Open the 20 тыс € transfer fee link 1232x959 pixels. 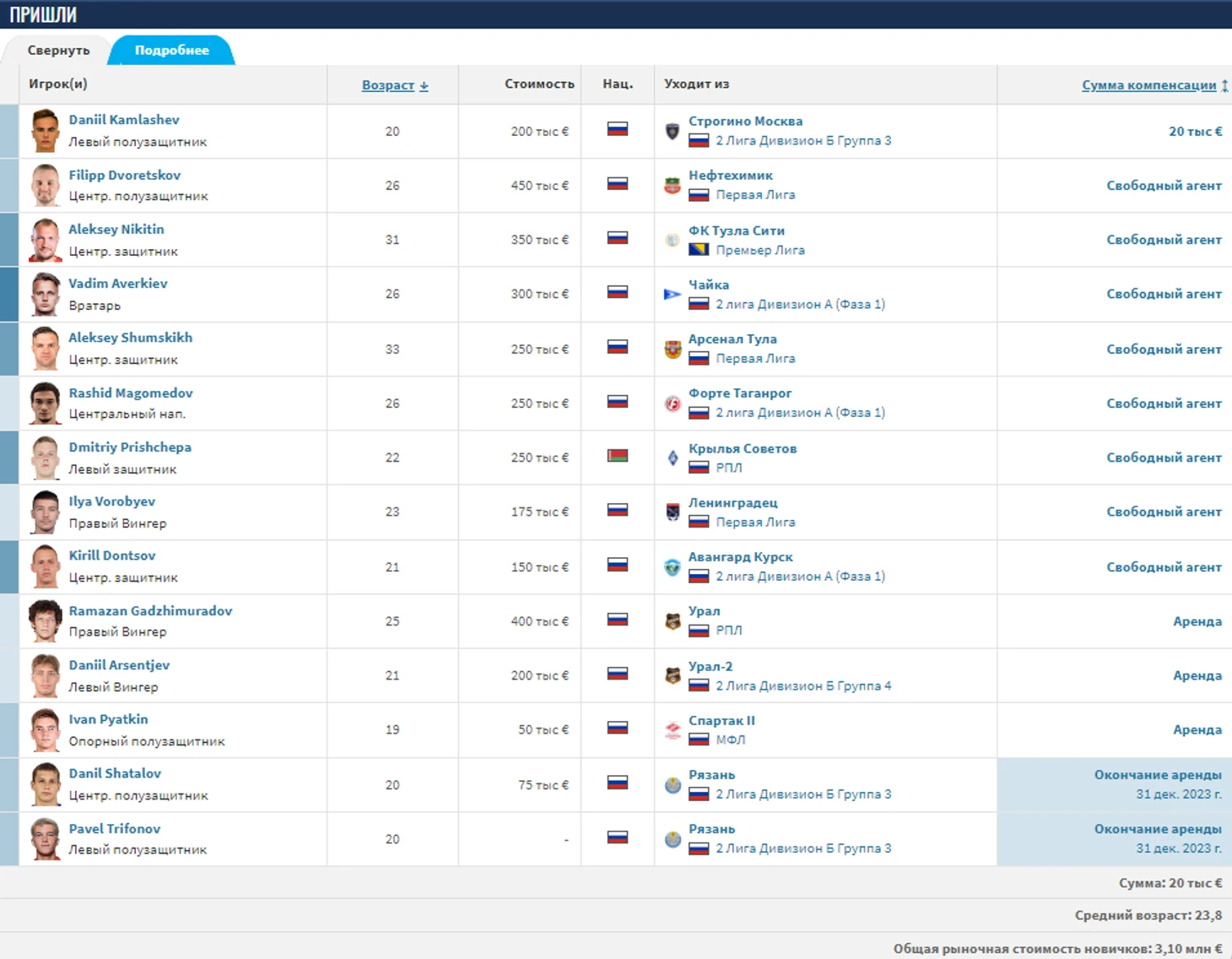1195,132
